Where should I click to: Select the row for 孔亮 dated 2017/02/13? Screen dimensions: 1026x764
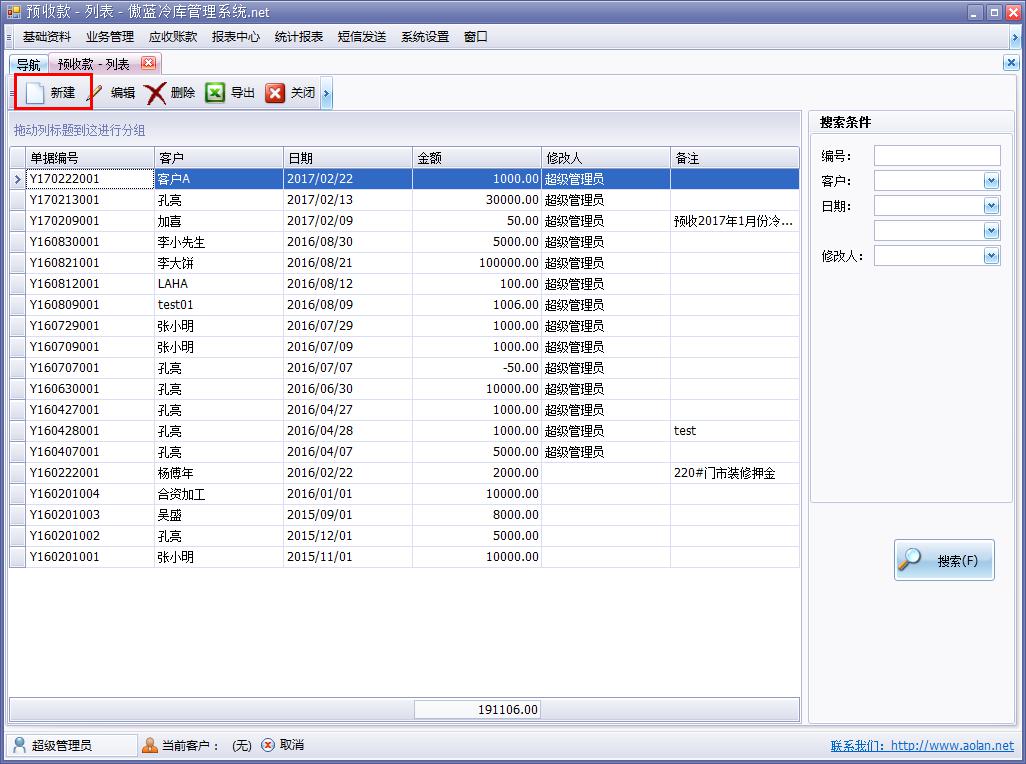(250, 200)
